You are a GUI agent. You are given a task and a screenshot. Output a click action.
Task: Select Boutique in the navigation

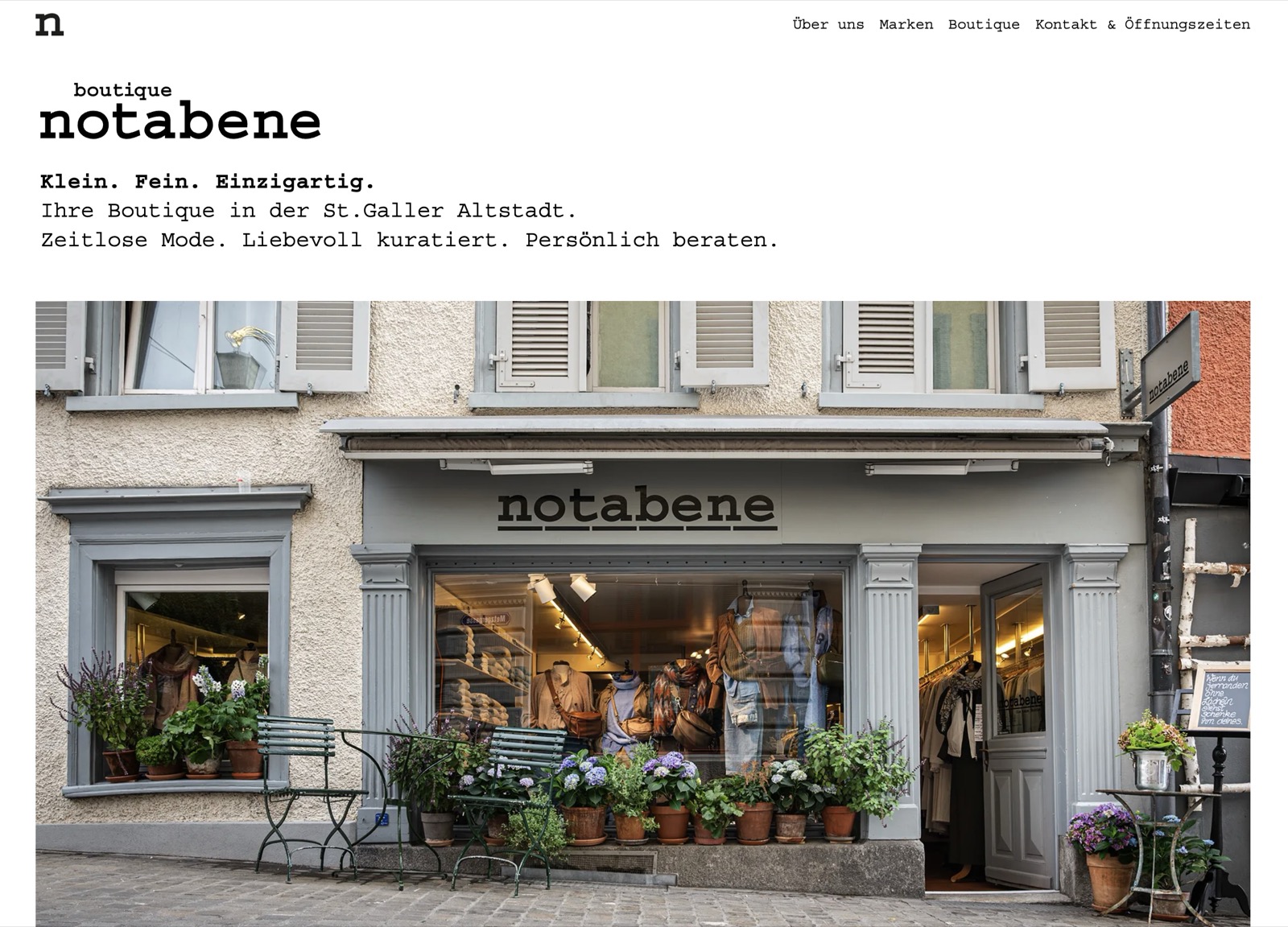click(x=984, y=24)
